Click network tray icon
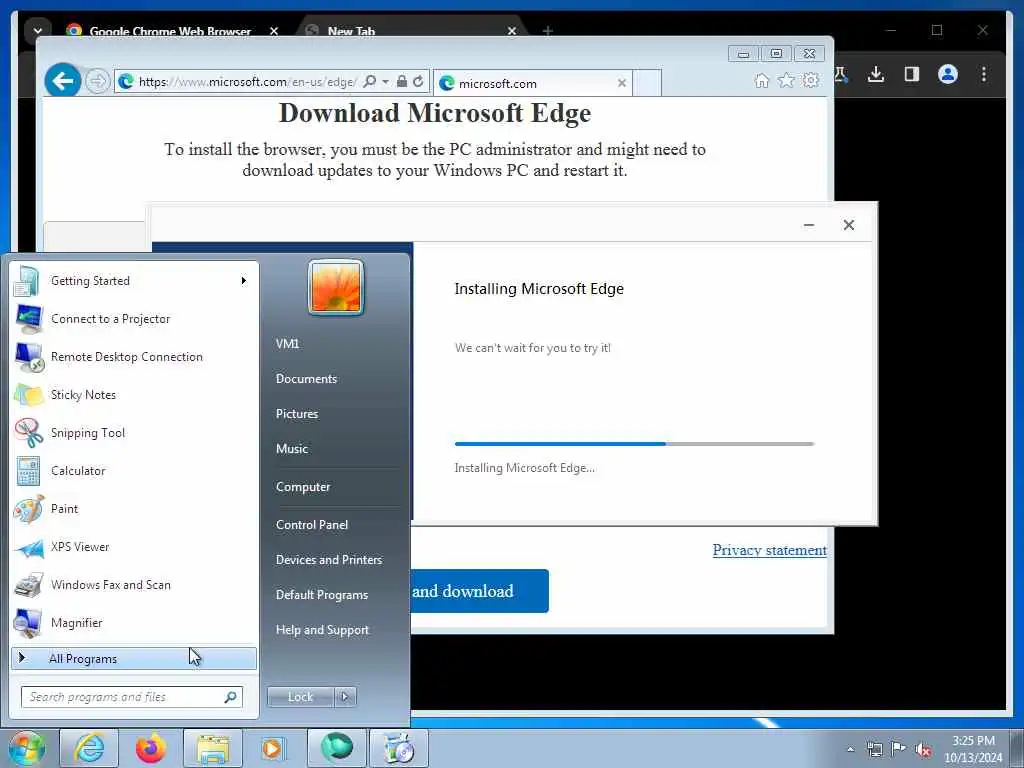This screenshot has width=1024, height=768. pyautogui.click(x=874, y=750)
